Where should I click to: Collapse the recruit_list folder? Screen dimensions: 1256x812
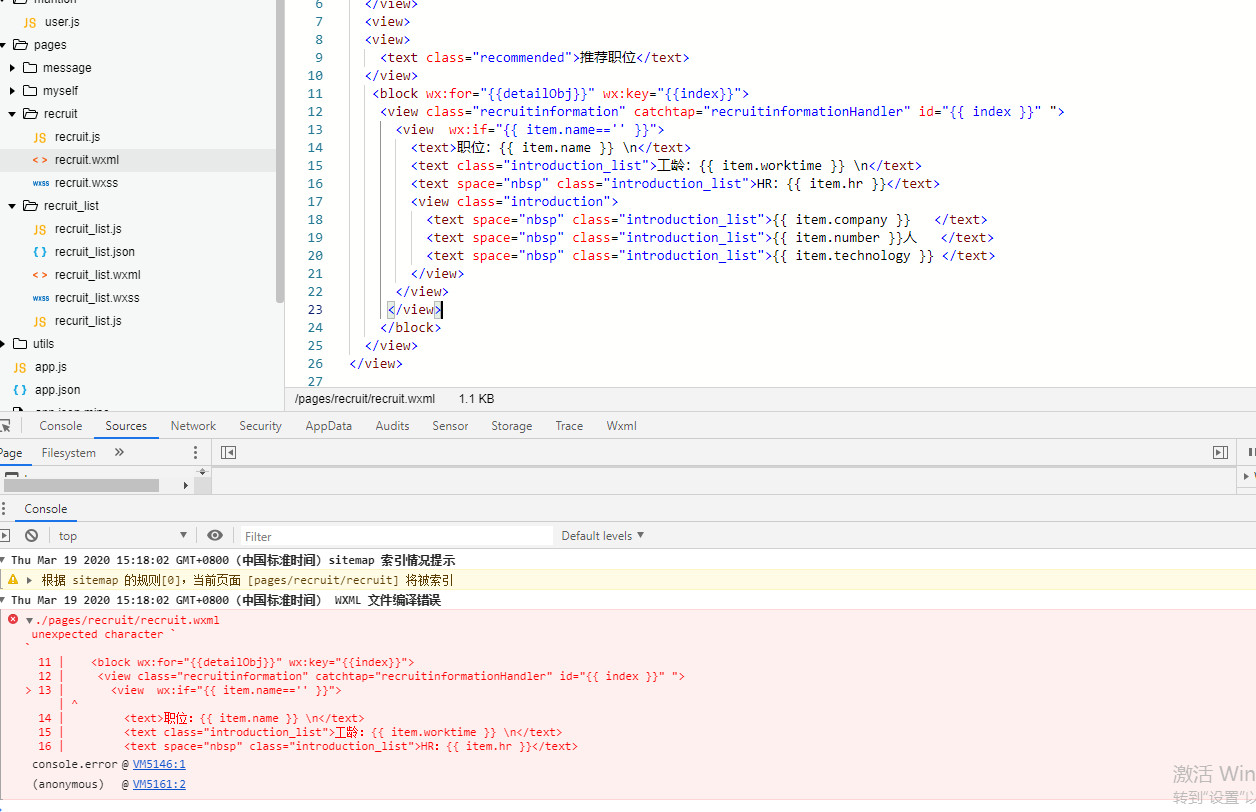(x=12, y=206)
